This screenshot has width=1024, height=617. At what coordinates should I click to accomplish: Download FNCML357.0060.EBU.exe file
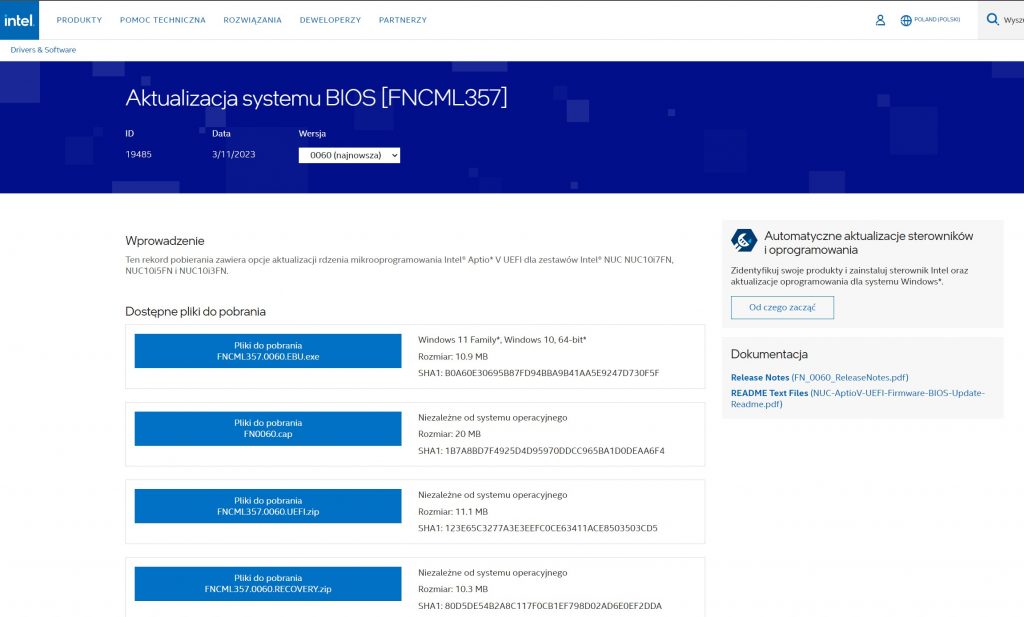click(x=267, y=351)
